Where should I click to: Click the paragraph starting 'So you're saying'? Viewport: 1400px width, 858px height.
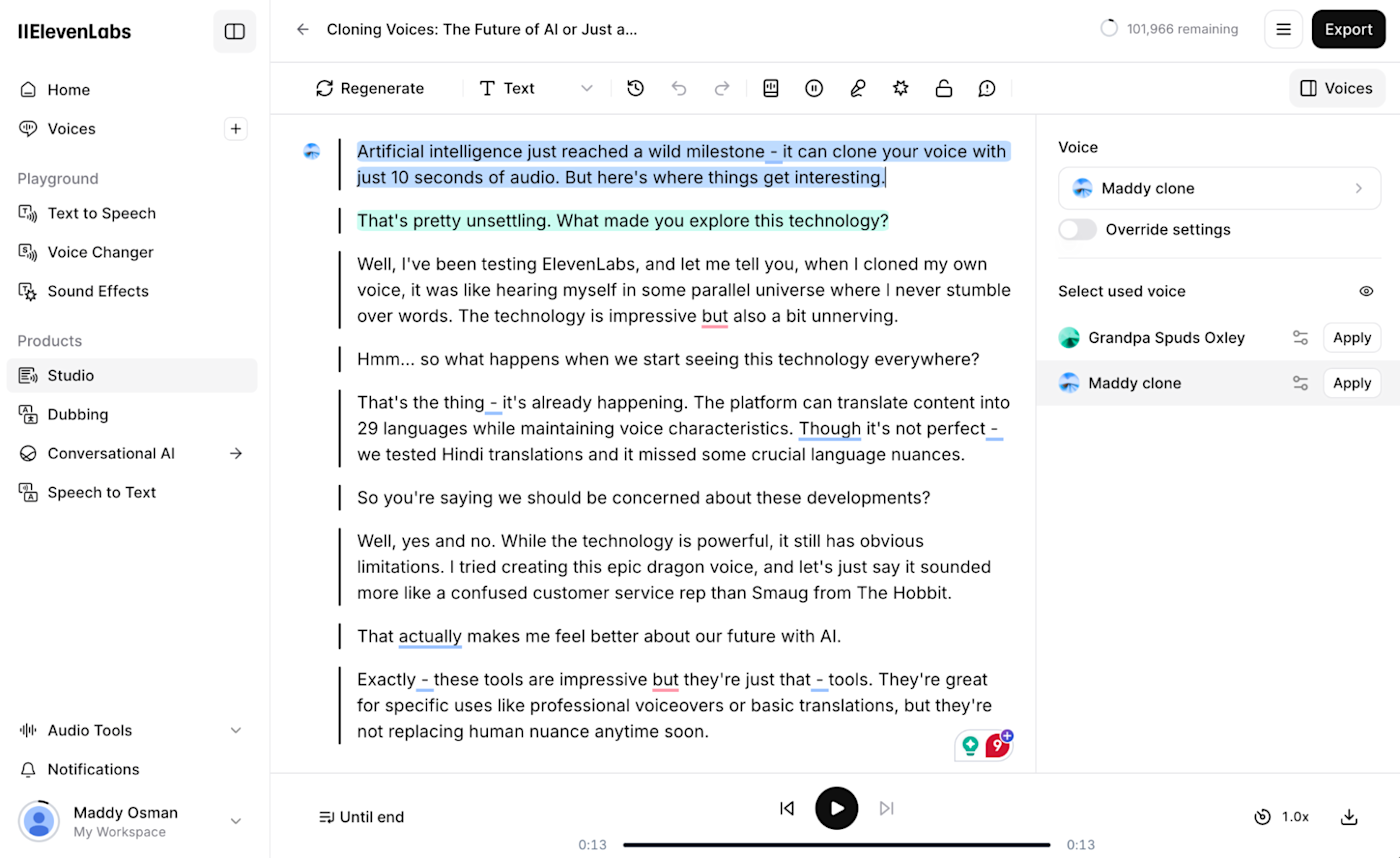pyautogui.click(x=644, y=498)
